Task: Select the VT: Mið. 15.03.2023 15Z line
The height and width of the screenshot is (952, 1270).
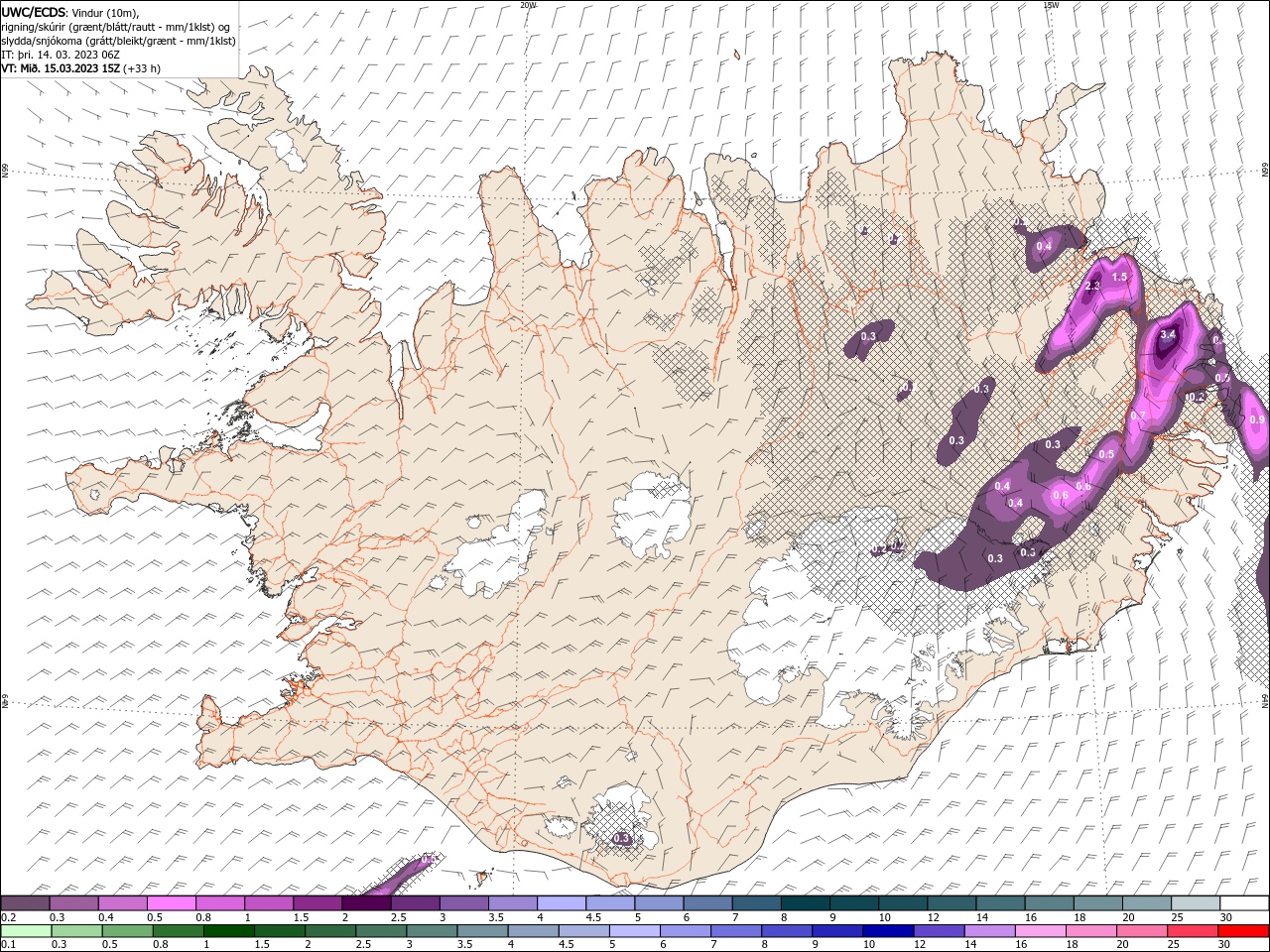Action: [x=81, y=68]
